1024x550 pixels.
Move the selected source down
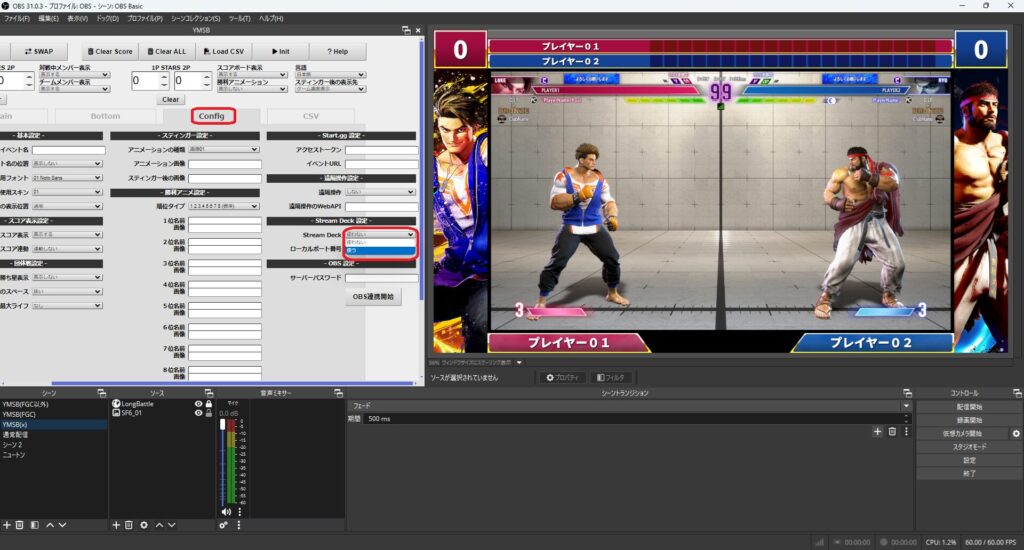(171, 525)
